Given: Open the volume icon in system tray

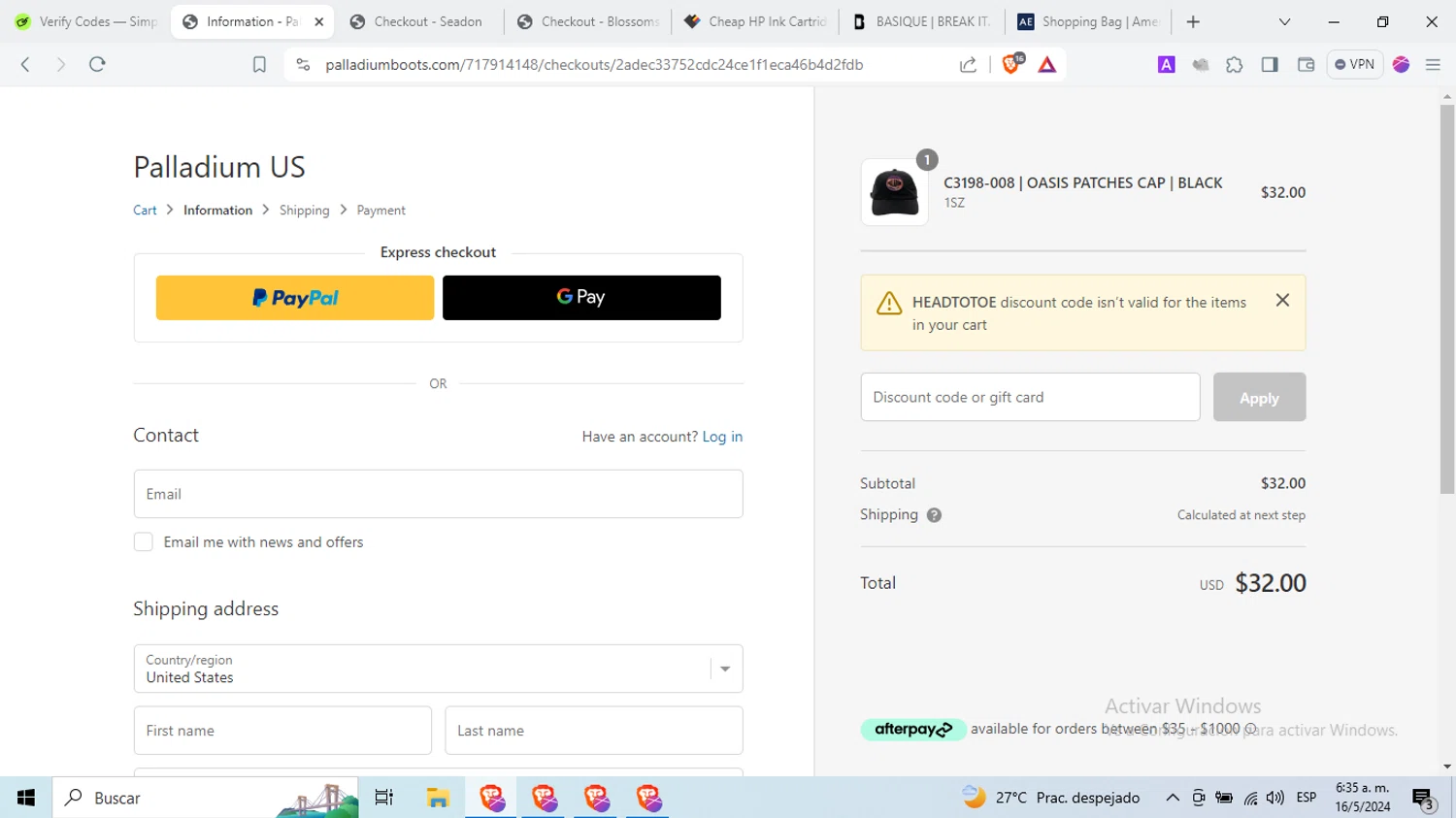Looking at the screenshot, I should coord(1275,798).
